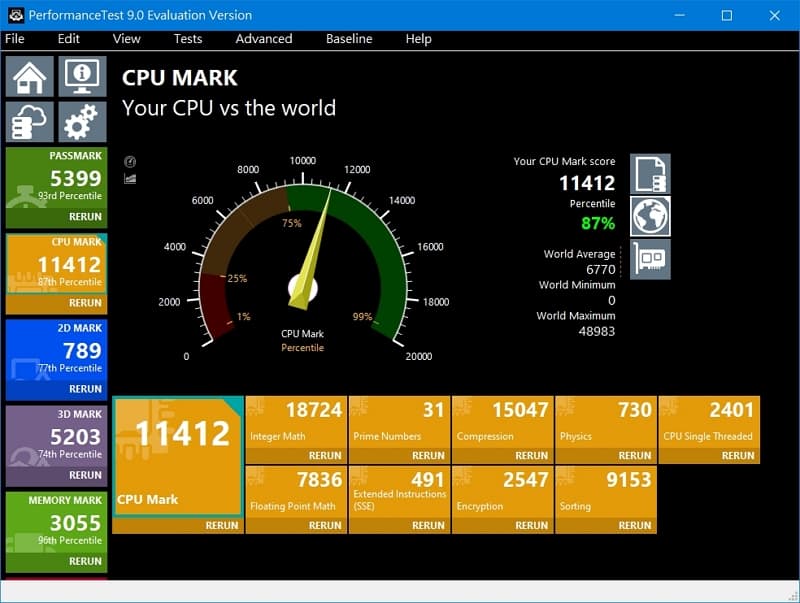Click the hardware card comparison icon

[650, 260]
